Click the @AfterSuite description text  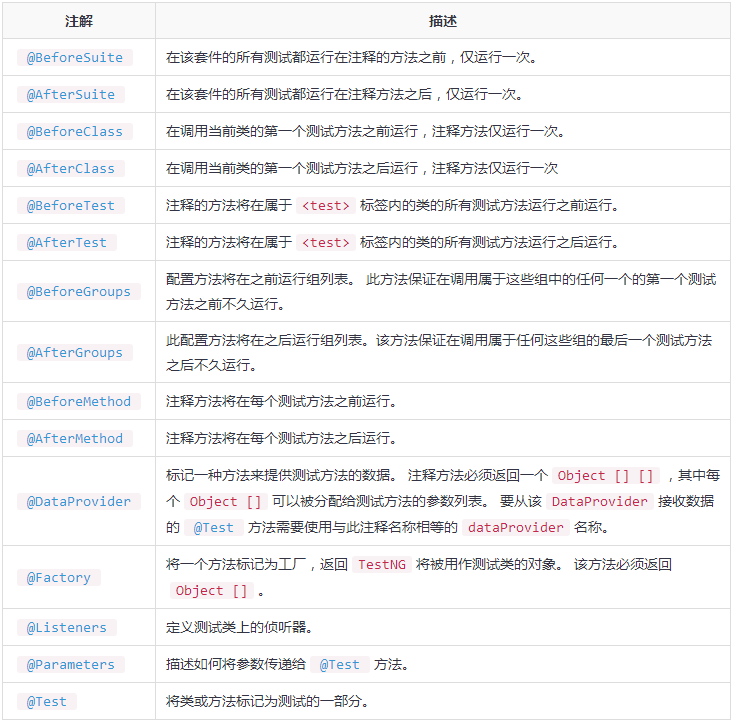345,94
